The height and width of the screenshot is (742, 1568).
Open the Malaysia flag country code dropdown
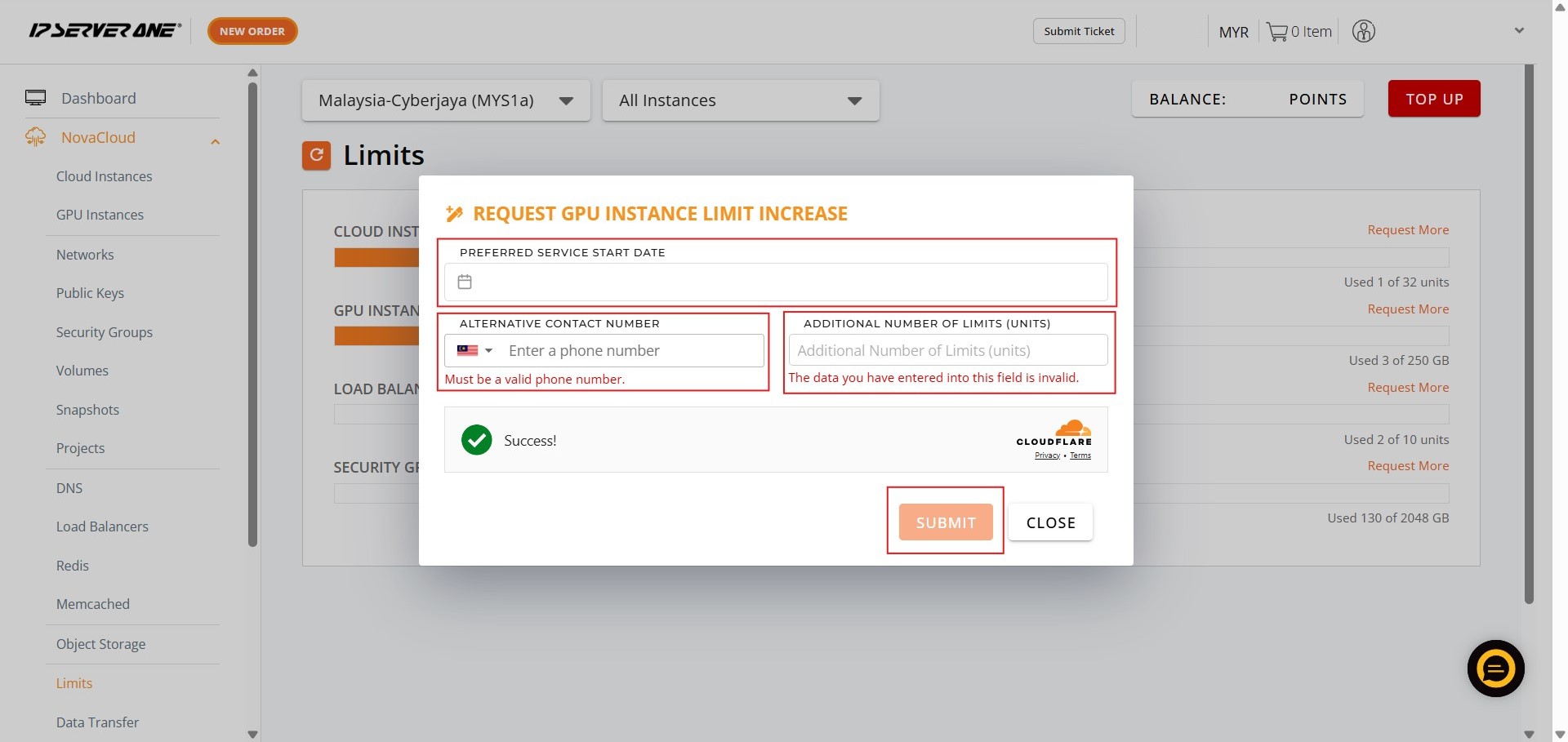[x=474, y=351]
